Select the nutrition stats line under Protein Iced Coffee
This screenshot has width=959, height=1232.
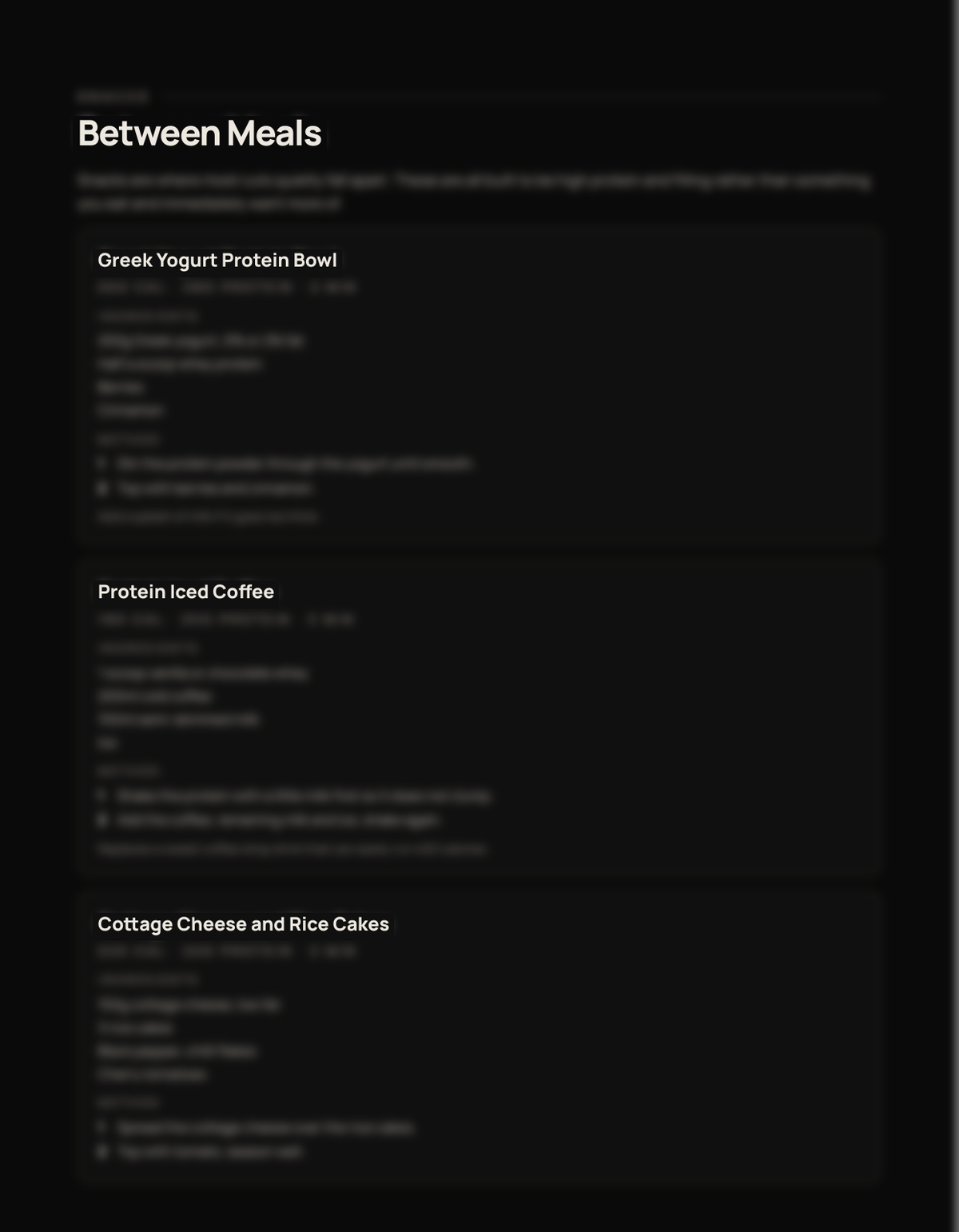(x=226, y=620)
